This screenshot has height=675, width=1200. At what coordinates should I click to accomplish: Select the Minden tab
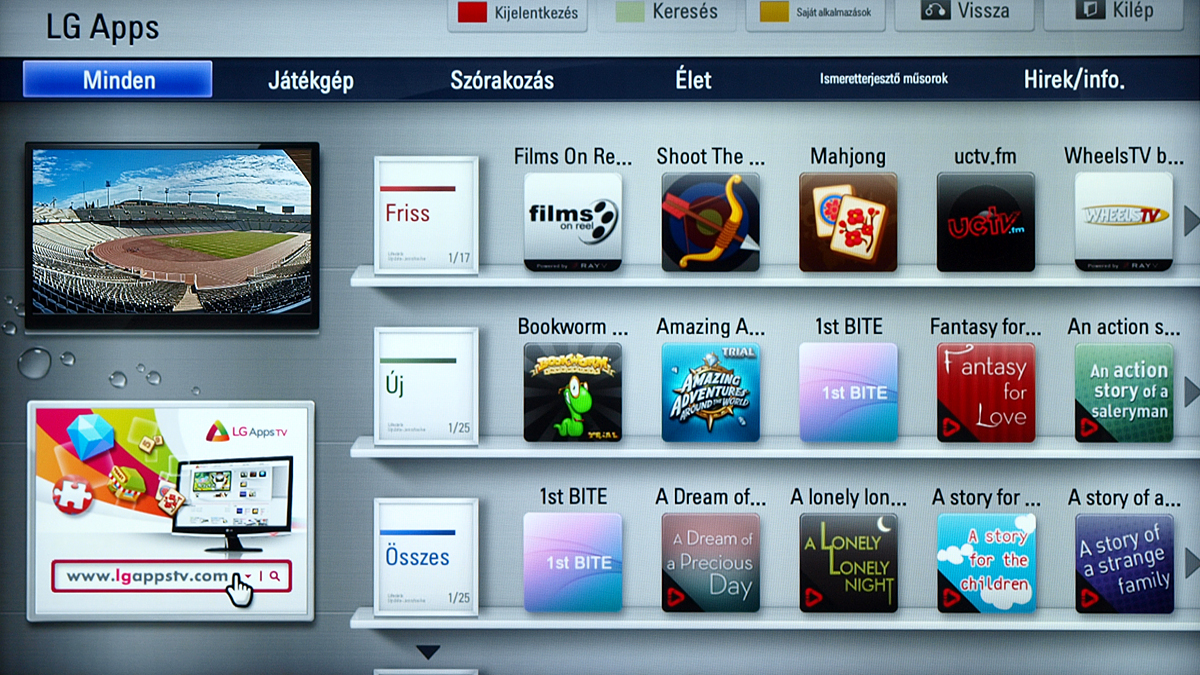tap(118, 80)
